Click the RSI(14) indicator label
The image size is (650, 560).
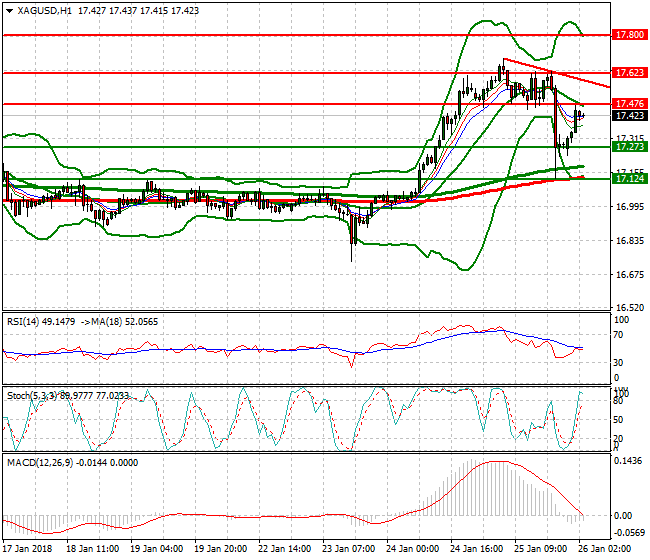click(26, 322)
